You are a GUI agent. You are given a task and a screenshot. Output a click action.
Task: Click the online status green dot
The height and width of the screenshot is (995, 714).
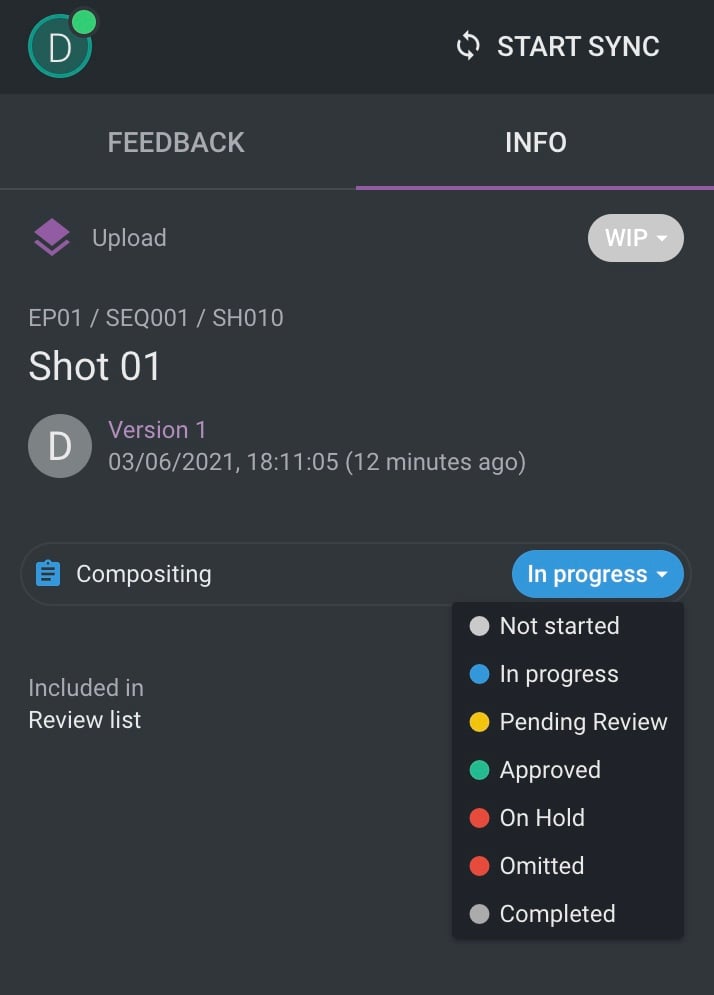(x=84, y=22)
